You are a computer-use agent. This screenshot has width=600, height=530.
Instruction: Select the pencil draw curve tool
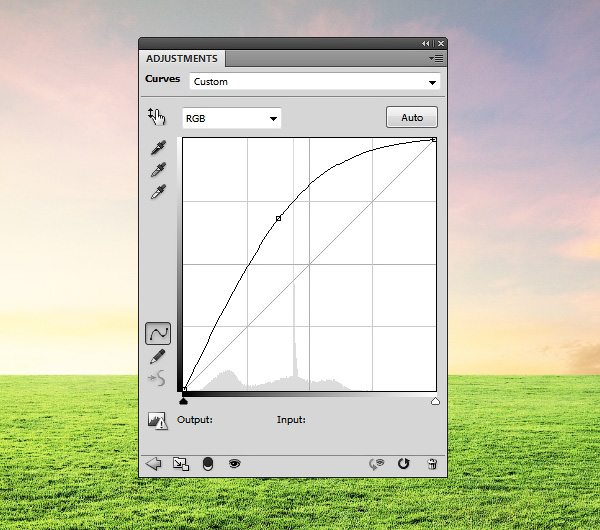157,356
